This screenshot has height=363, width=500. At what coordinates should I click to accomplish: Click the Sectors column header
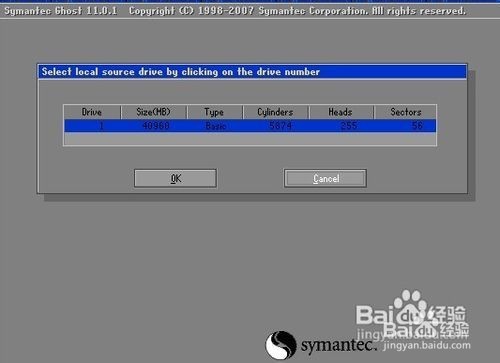(x=406, y=112)
